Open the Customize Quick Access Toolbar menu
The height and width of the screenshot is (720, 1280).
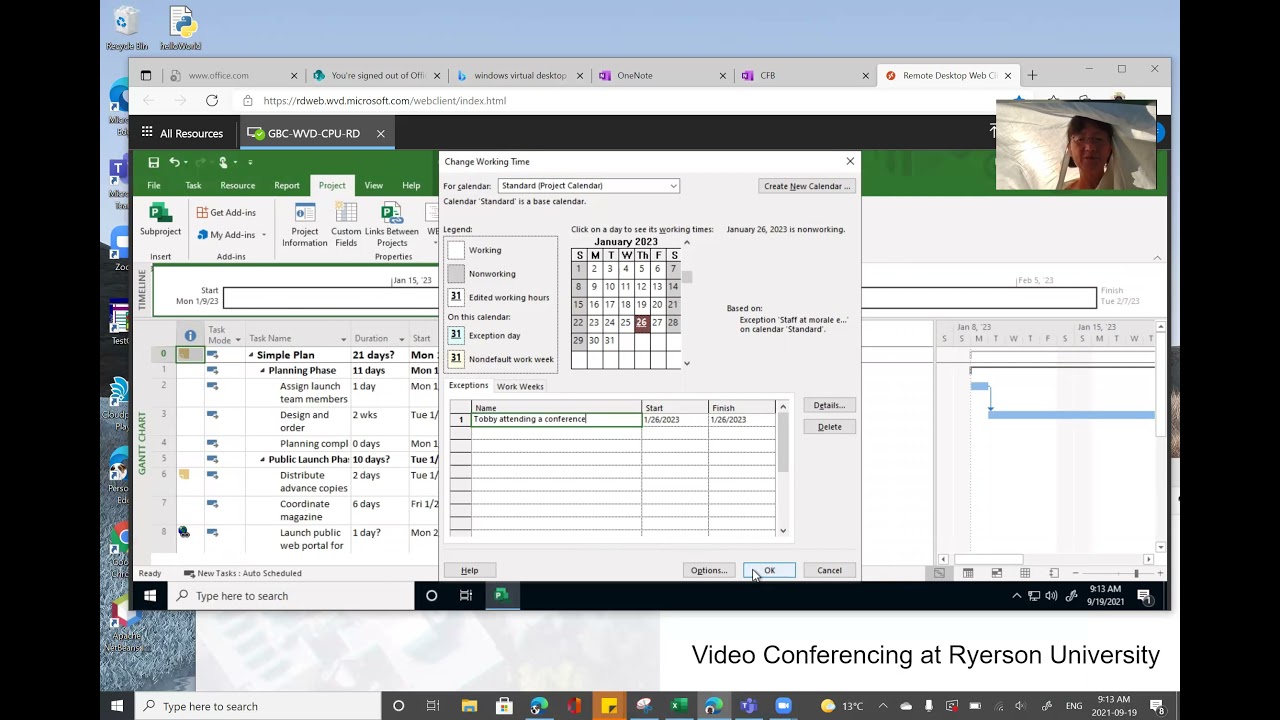click(250, 162)
